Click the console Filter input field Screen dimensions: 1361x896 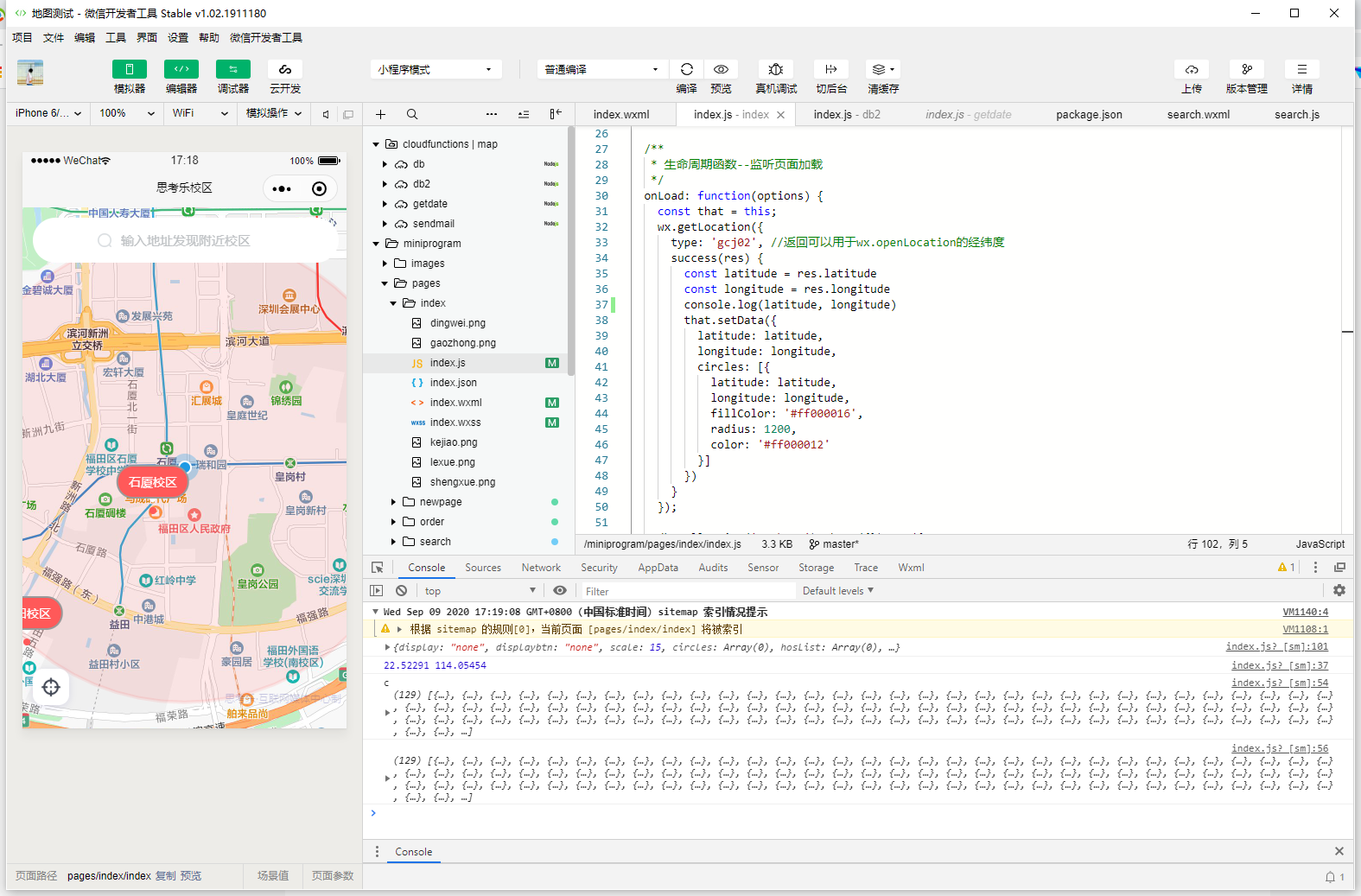coord(687,591)
